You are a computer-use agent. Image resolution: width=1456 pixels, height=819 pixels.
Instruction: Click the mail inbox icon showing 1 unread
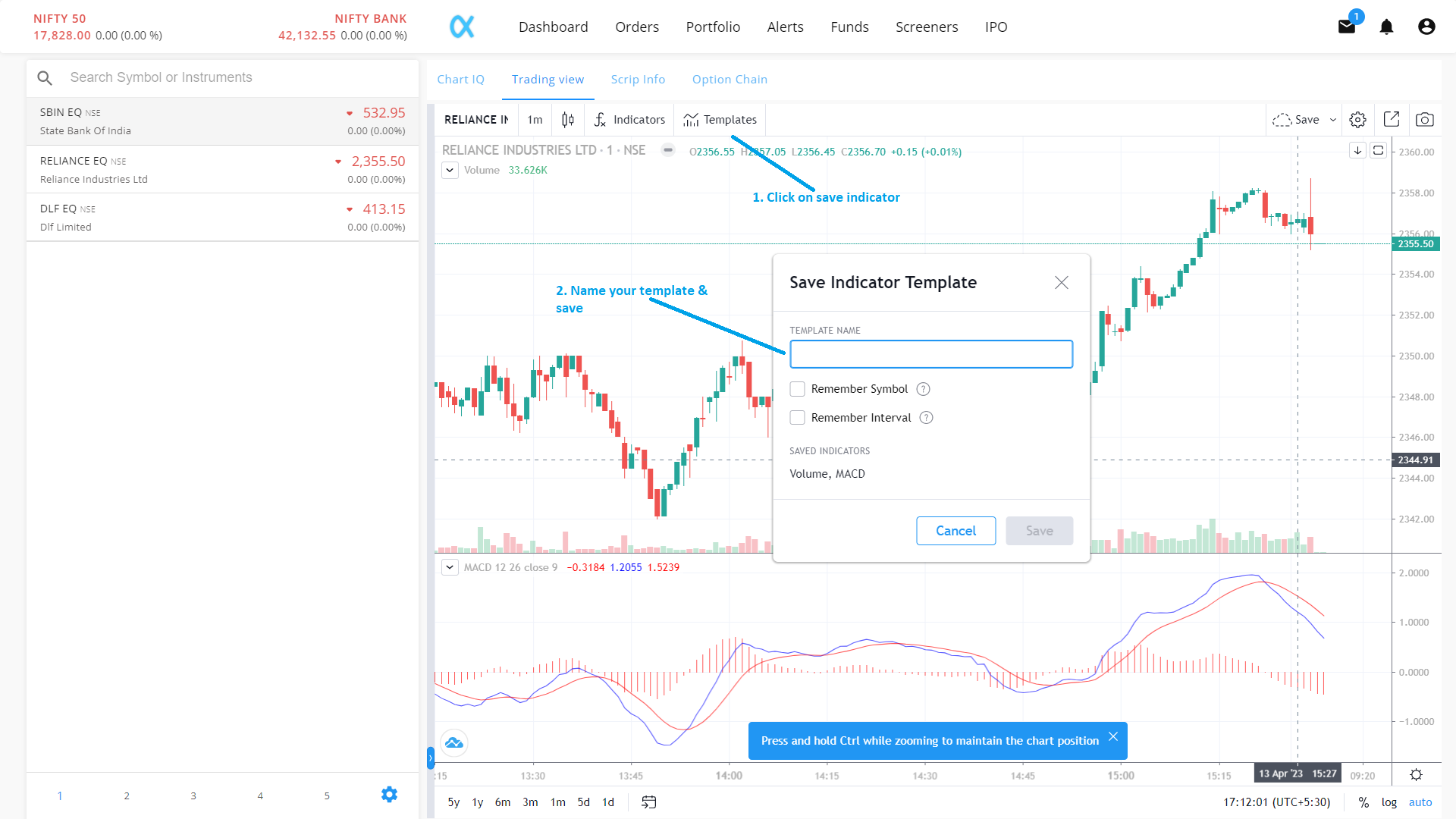pyautogui.click(x=1347, y=27)
